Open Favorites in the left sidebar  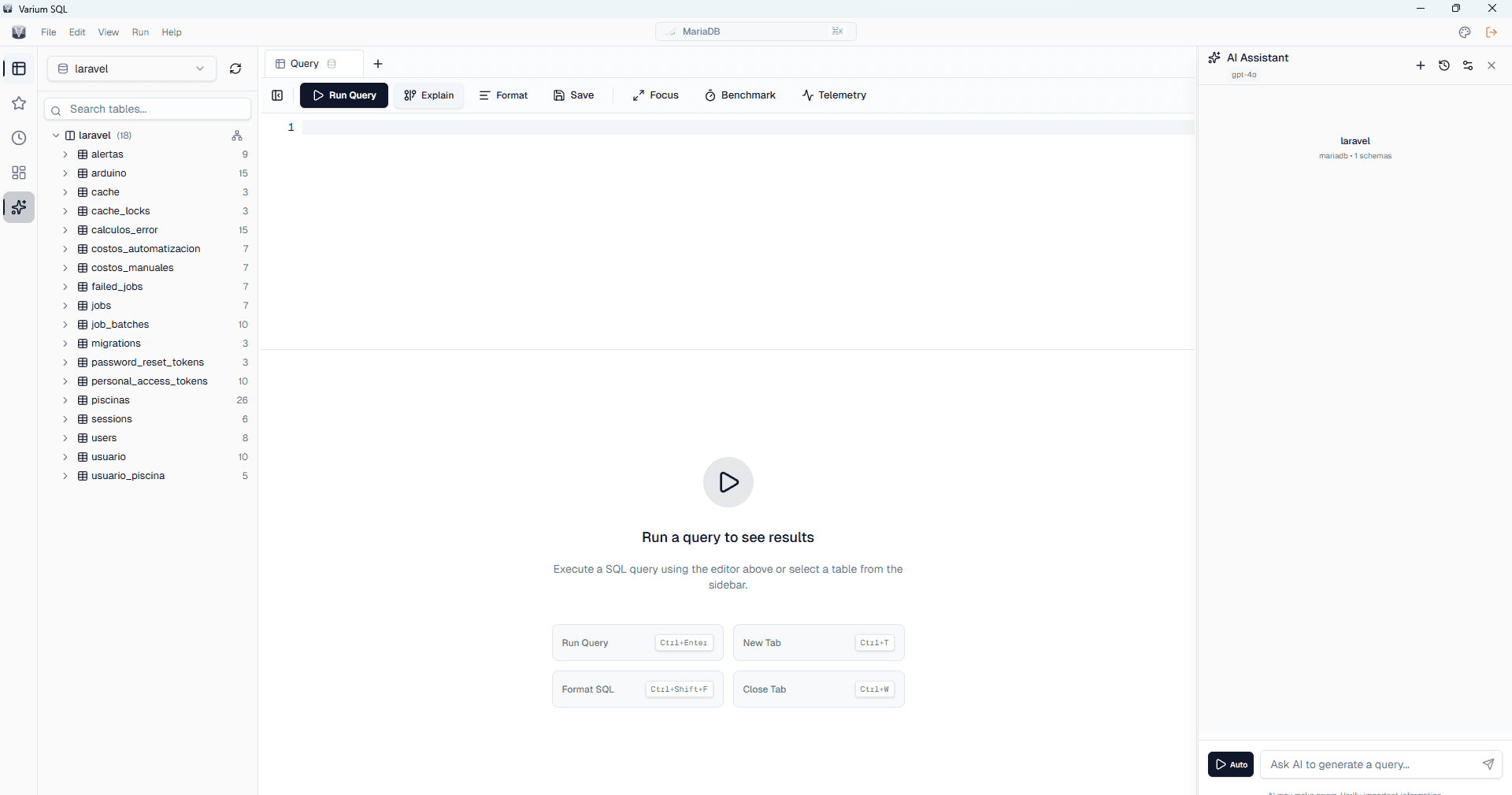point(19,103)
